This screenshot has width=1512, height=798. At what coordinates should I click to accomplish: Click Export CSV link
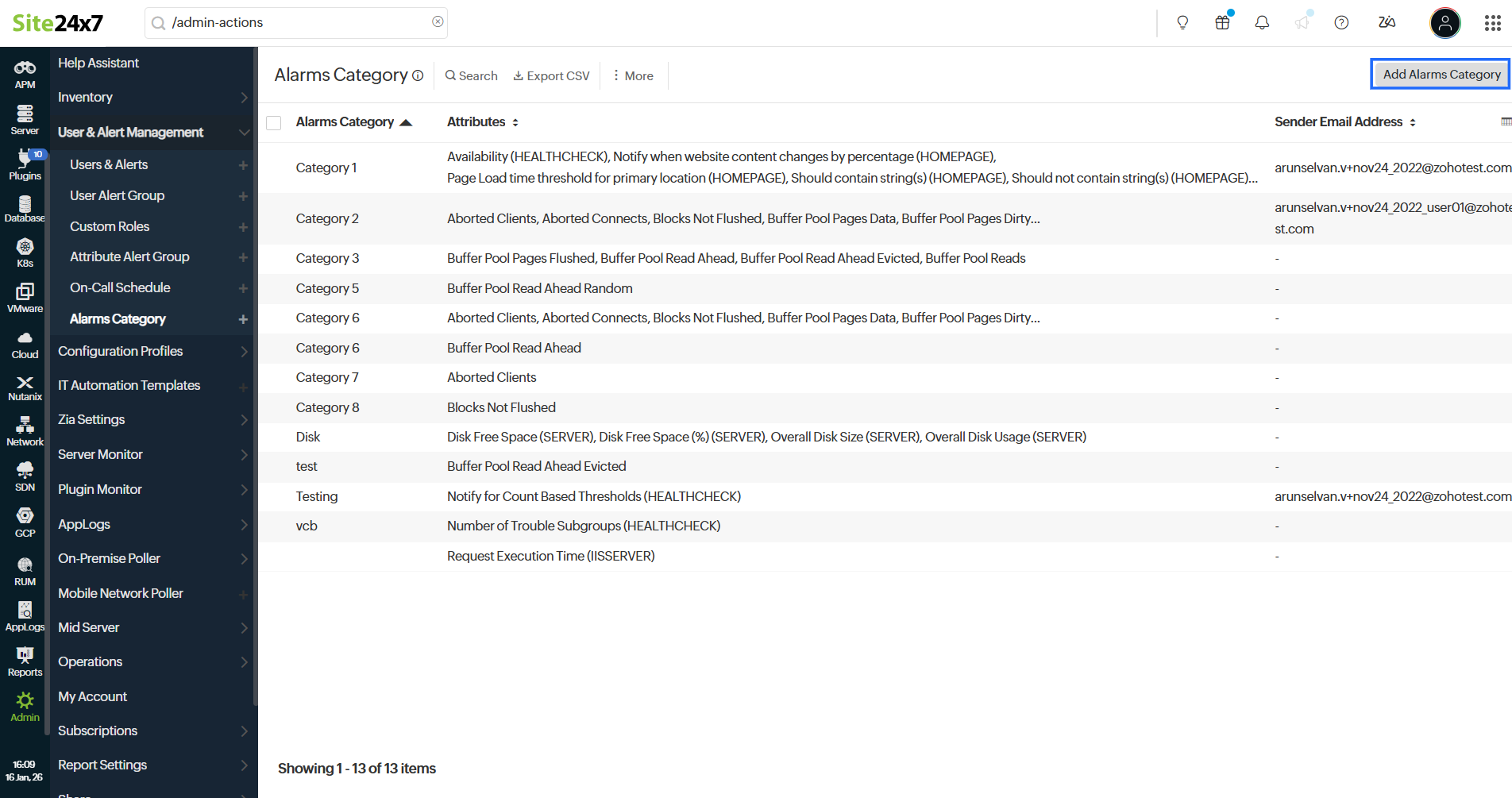[x=551, y=75]
